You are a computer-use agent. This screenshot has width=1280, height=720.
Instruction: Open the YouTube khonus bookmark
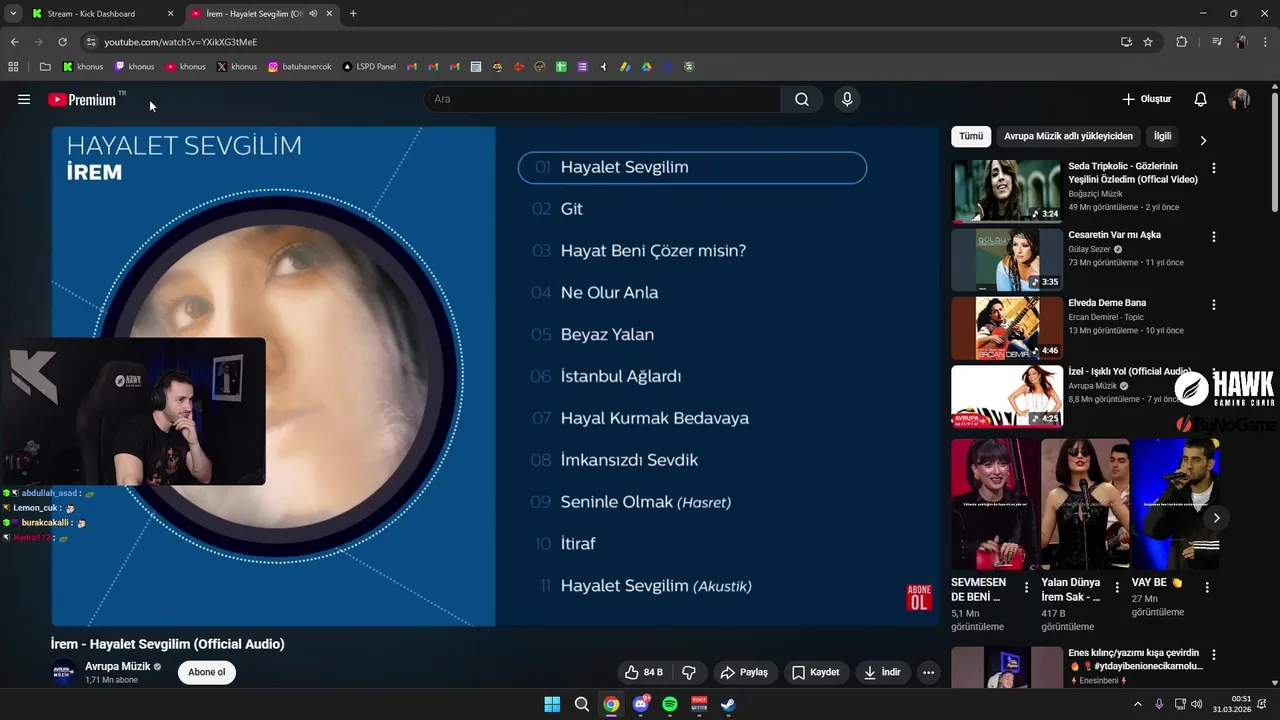pos(185,67)
